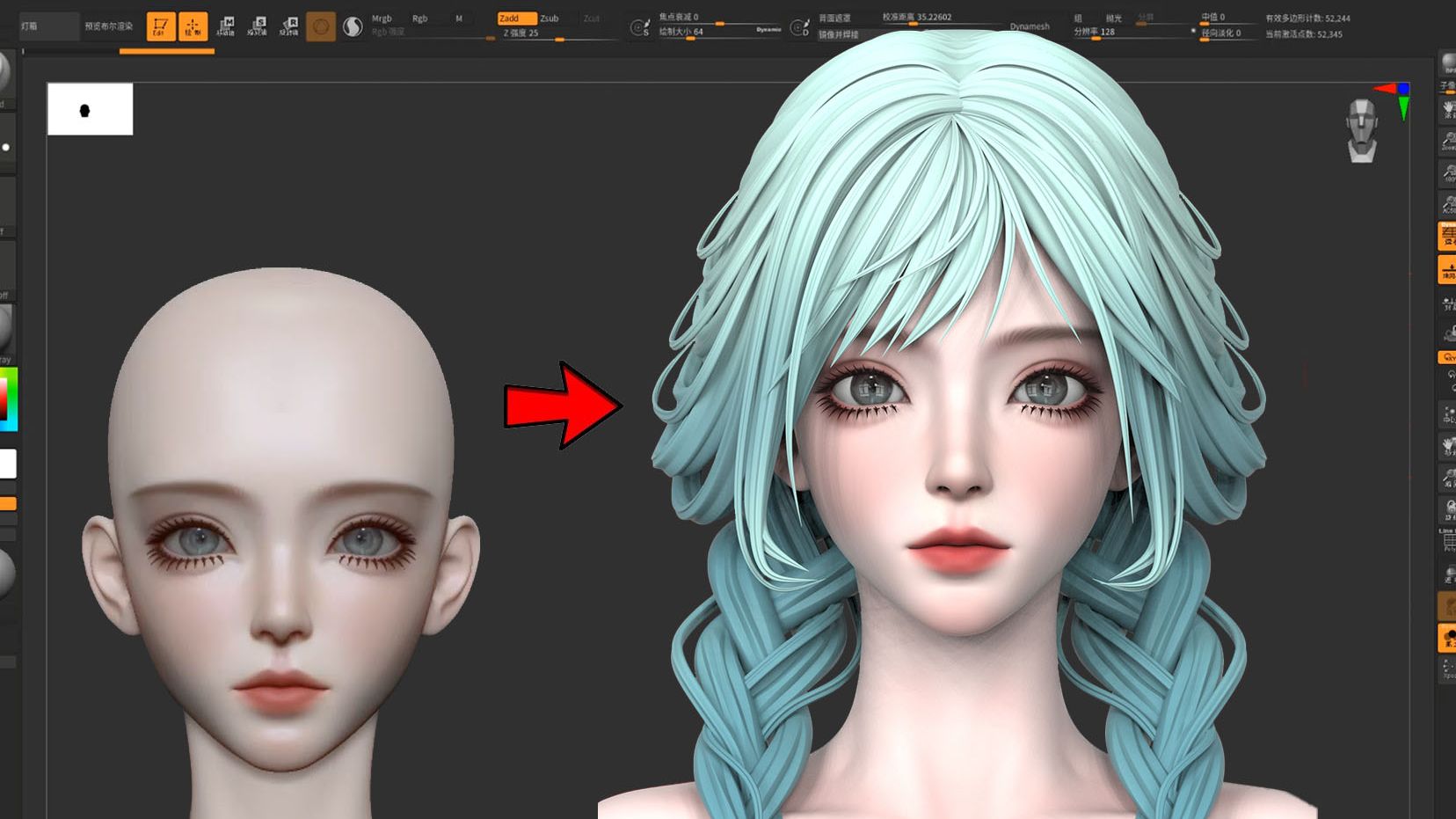Adjust the 径向淡化 0 slider
This screenshot has width=1456, height=819.
click(1228, 34)
